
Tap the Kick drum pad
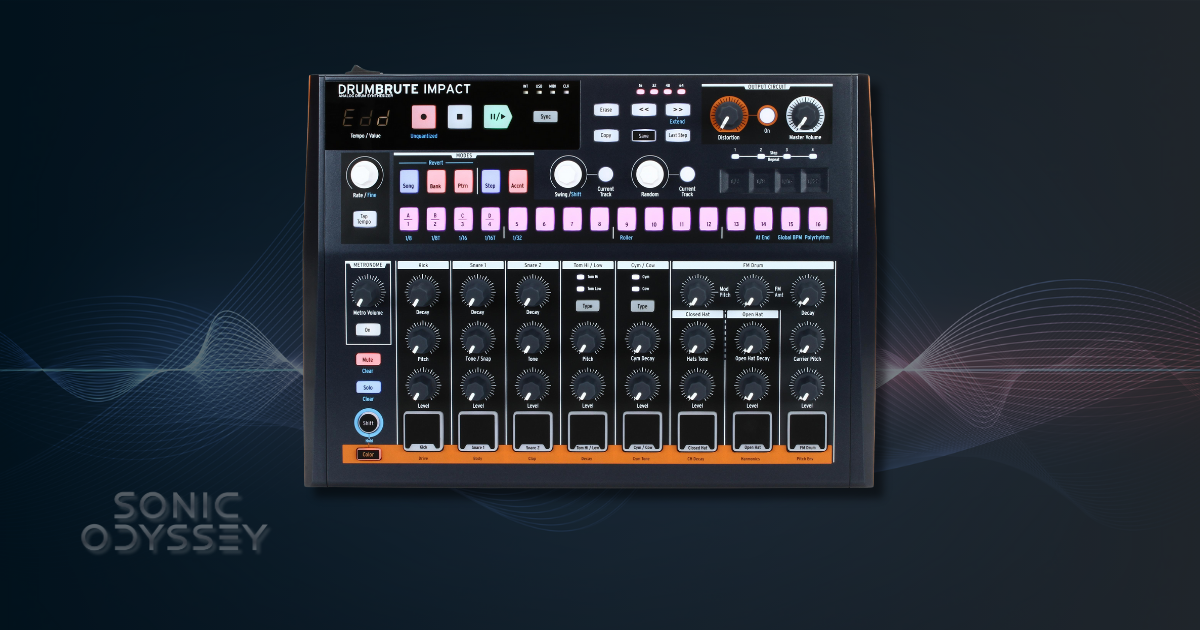click(422, 432)
